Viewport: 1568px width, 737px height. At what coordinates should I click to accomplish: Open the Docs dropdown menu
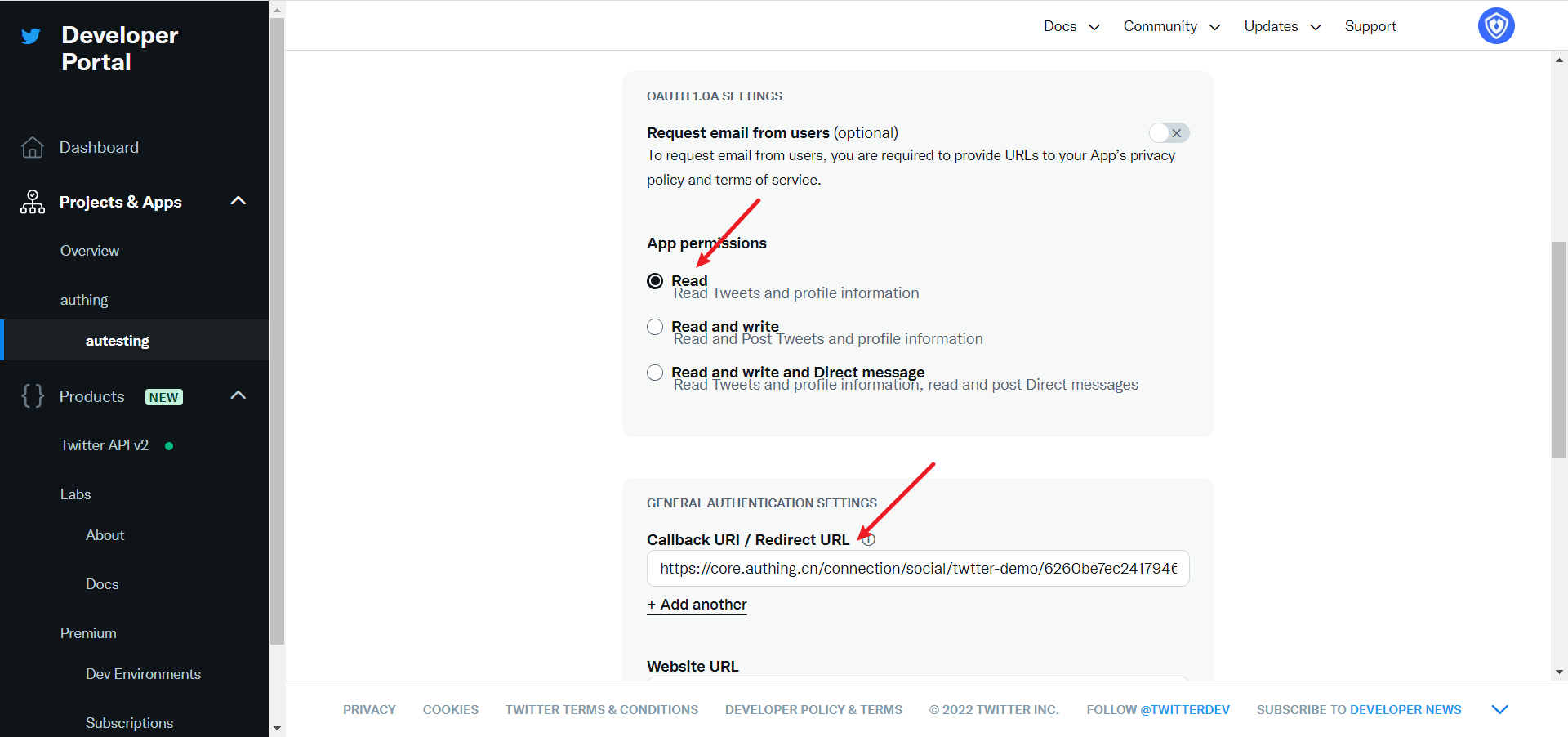(1071, 26)
